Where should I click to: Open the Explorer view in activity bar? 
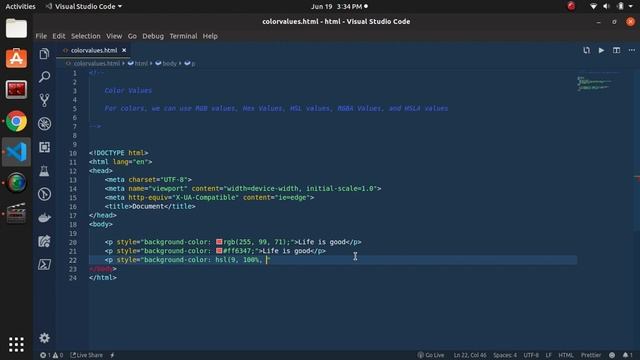pyautogui.click(x=44, y=53)
